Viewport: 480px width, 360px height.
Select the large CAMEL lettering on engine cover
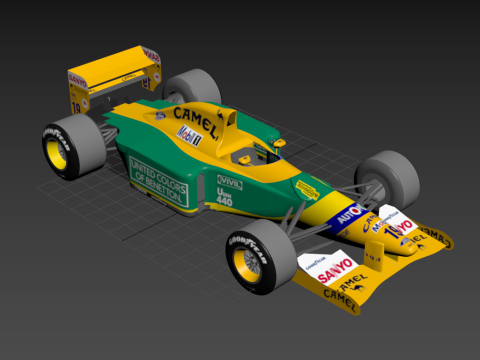coord(196,122)
